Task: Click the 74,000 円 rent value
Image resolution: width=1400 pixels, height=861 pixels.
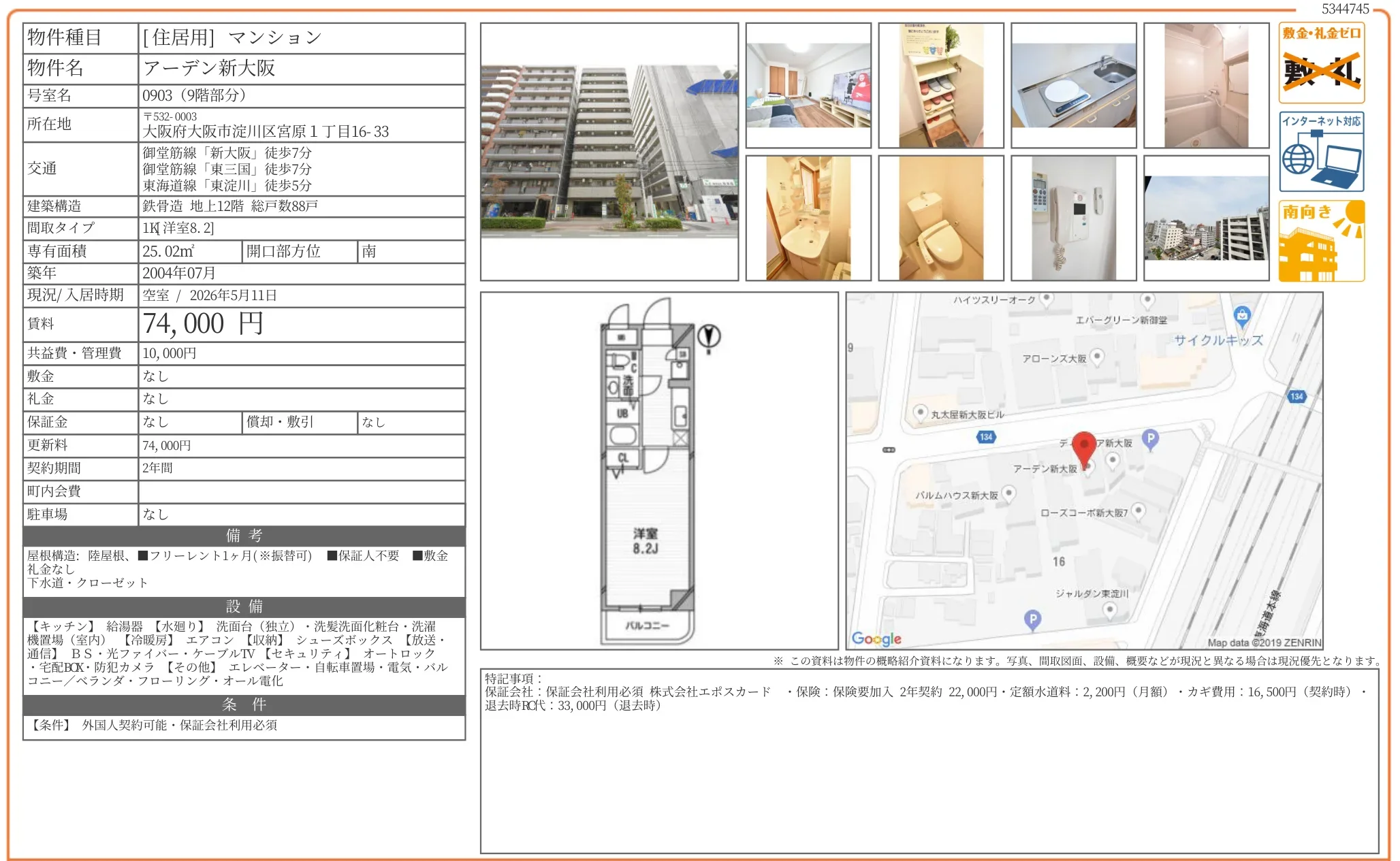Action: [x=202, y=324]
